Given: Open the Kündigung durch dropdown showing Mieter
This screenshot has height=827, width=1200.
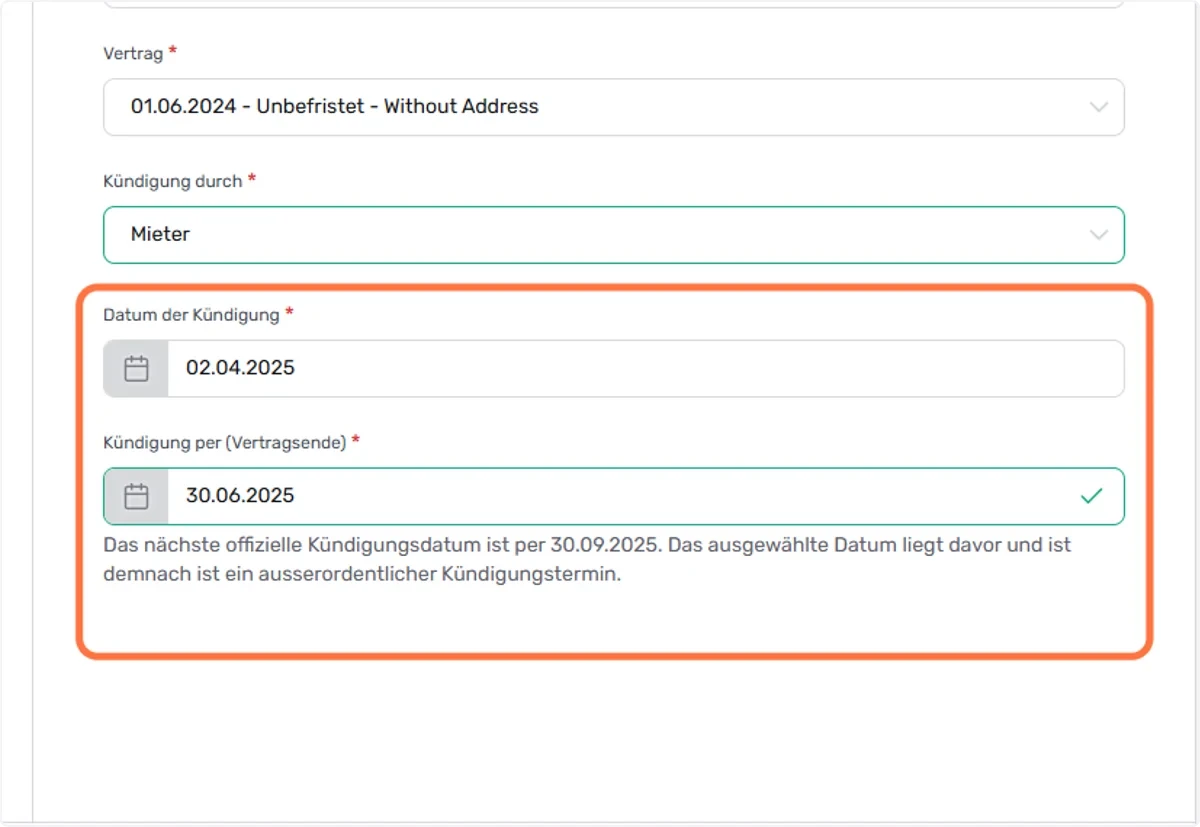Looking at the screenshot, I should [614, 235].
